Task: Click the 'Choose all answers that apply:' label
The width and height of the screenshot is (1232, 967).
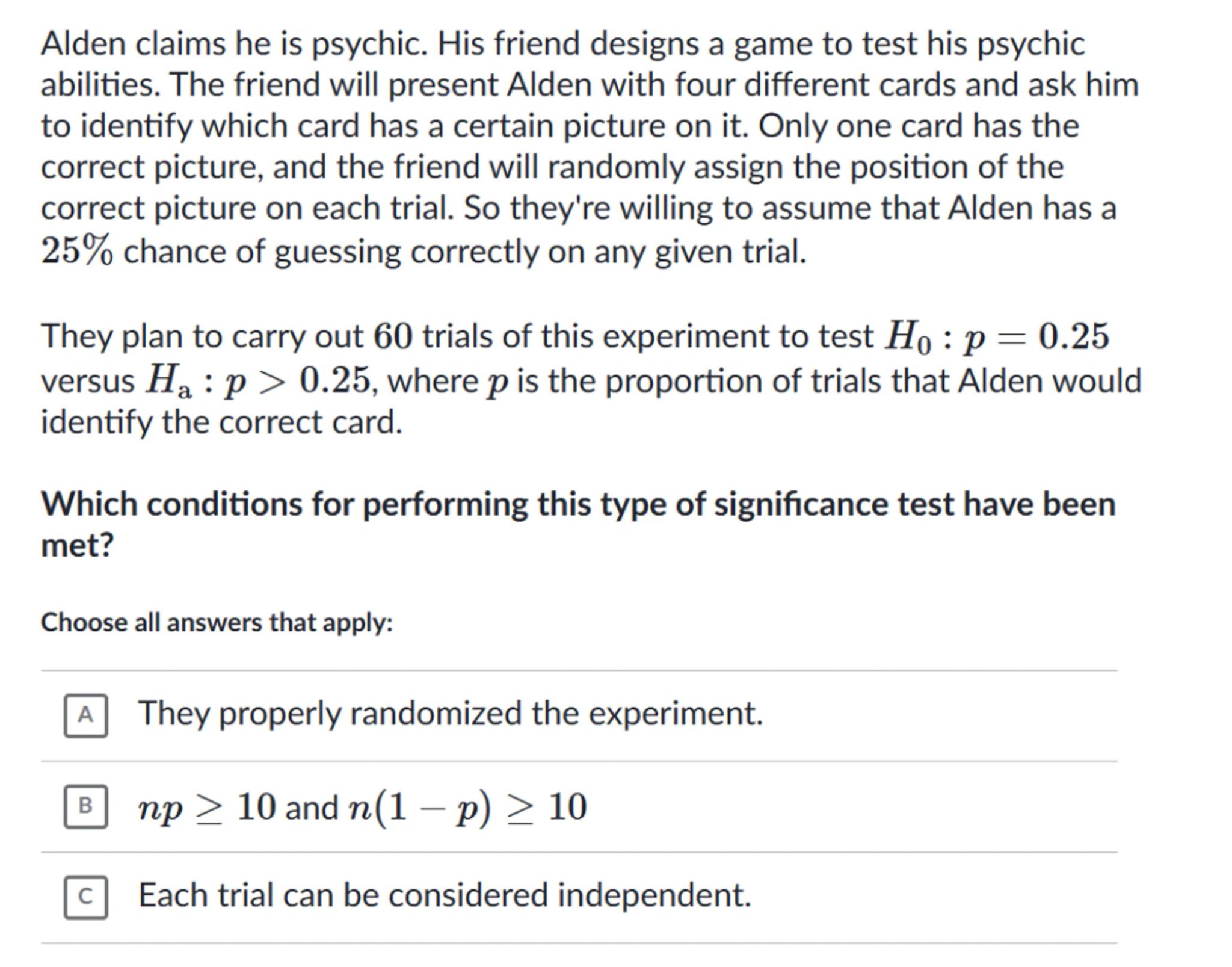Action: [217, 622]
